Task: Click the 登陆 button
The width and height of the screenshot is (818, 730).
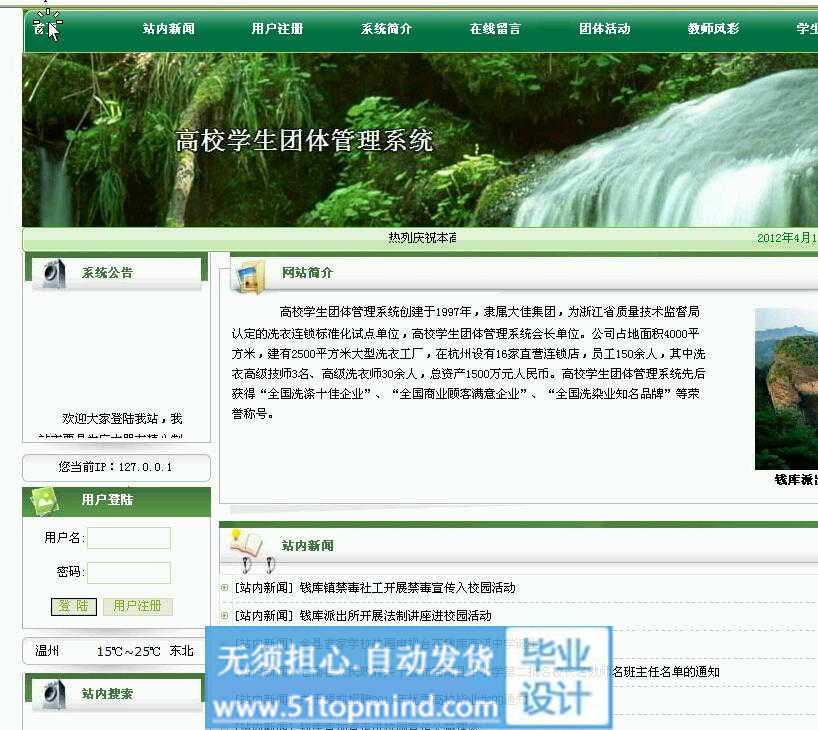Action: (74, 606)
